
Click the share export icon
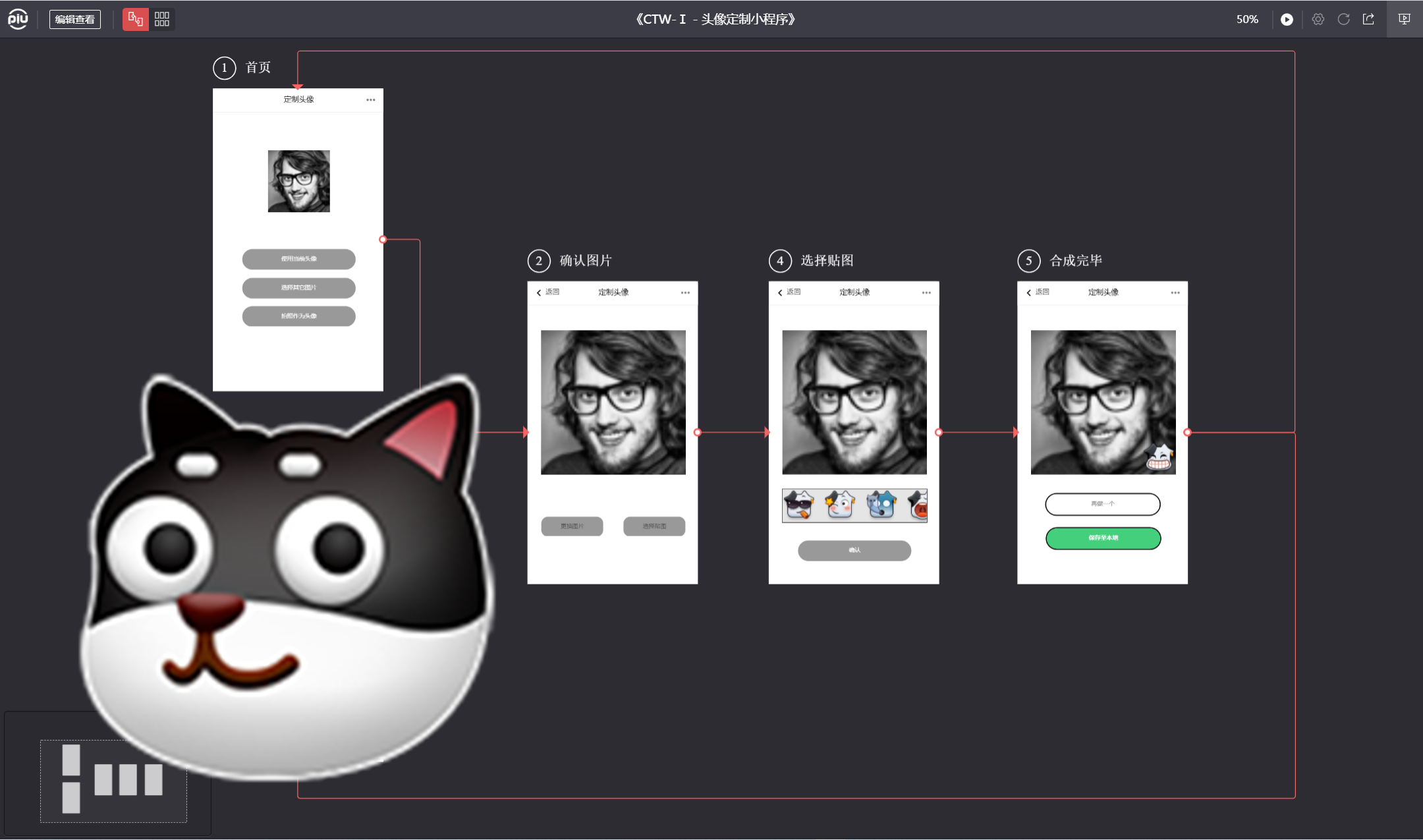(x=1368, y=19)
